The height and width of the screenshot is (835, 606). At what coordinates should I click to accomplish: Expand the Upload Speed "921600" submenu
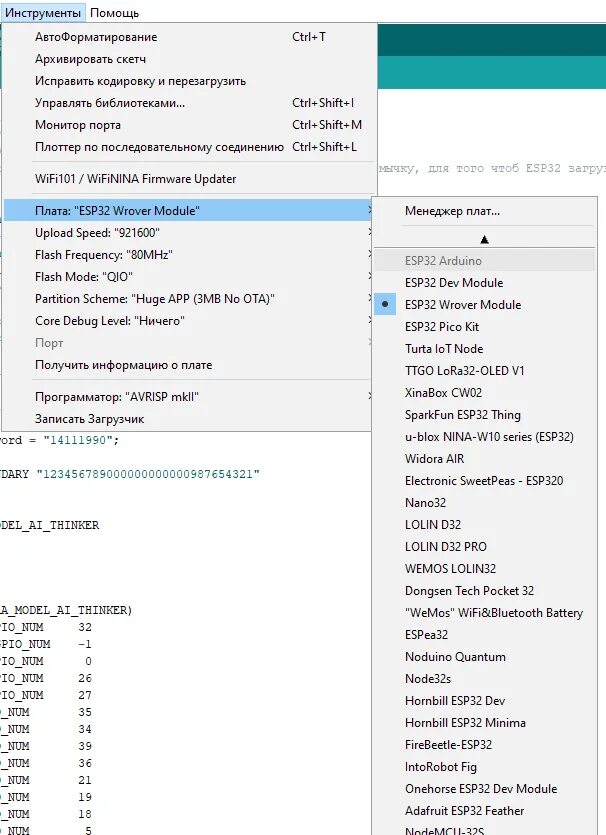click(187, 233)
